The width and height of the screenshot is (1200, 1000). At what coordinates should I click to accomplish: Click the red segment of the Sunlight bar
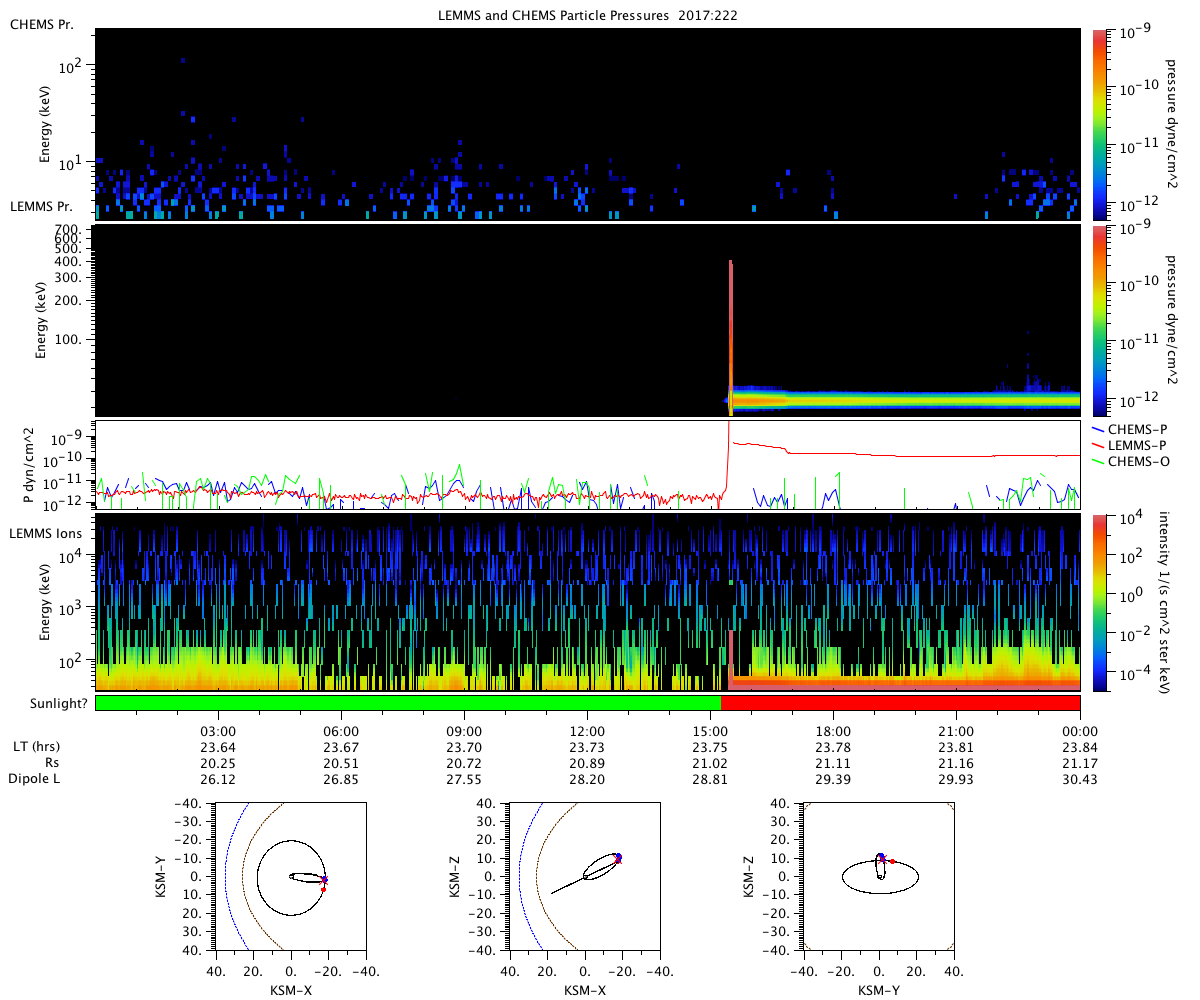(900, 703)
